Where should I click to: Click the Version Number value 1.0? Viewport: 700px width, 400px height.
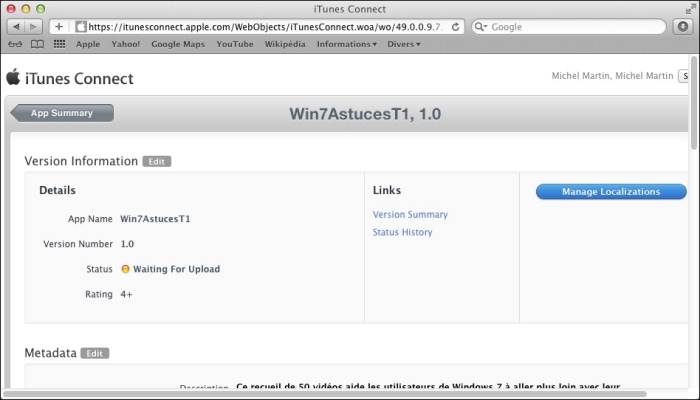pyautogui.click(x=127, y=244)
